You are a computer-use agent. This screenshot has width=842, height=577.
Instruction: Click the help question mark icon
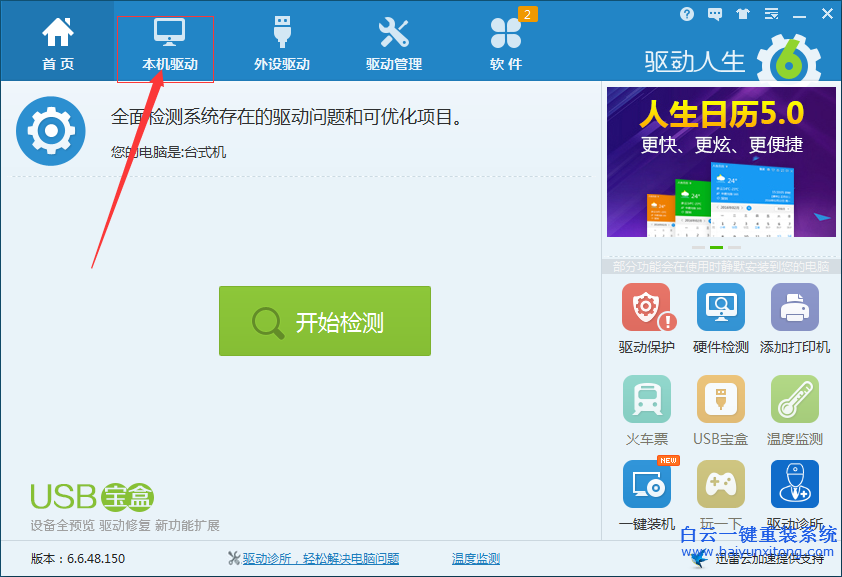(687, 14)
